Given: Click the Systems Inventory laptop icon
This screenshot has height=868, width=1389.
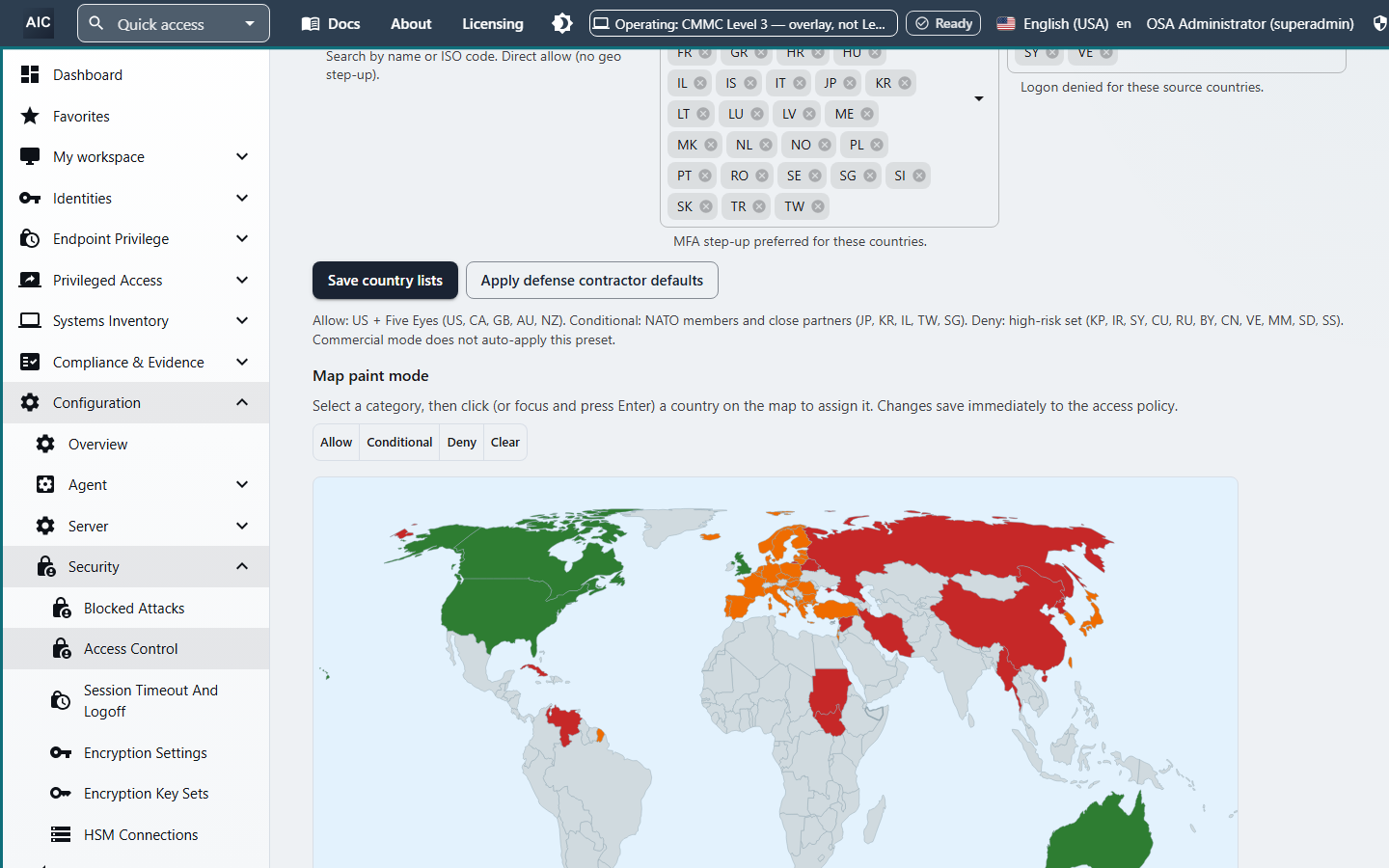Looking at the screenshot, I should 30,320.
